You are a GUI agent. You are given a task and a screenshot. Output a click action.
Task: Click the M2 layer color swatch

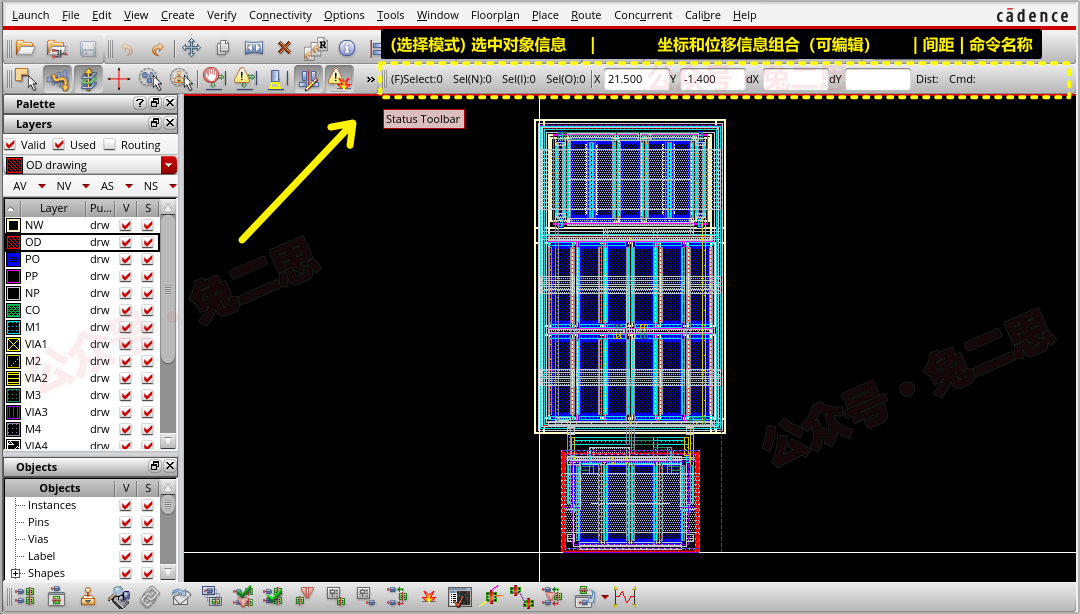[13, 361]
